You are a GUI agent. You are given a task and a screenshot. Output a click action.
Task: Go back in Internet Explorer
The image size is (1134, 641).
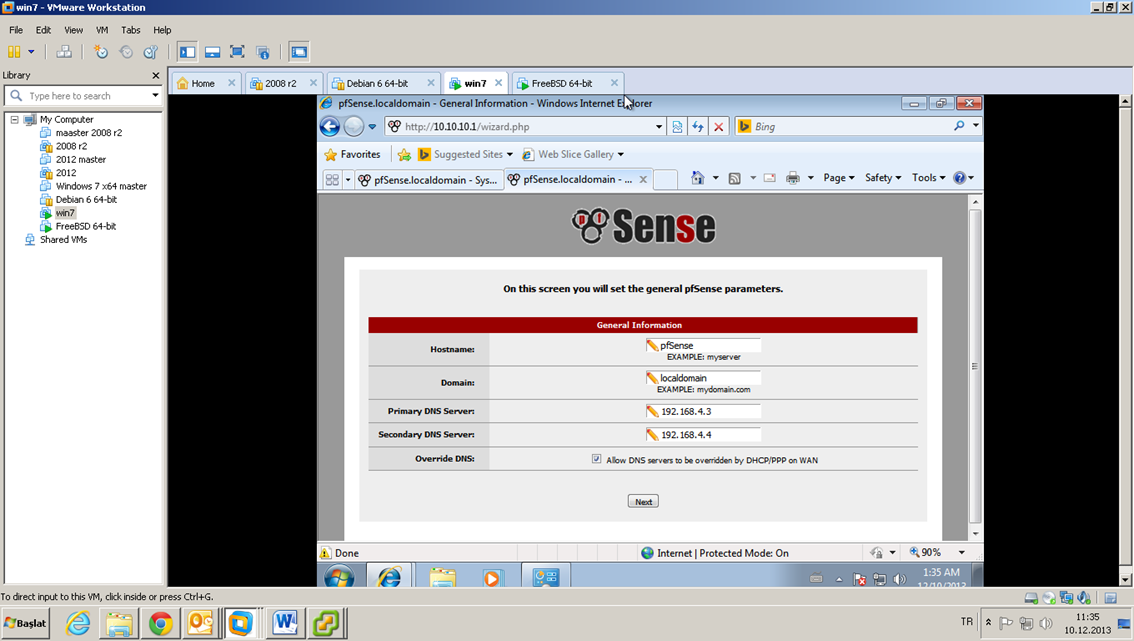[x=330, y=127]
